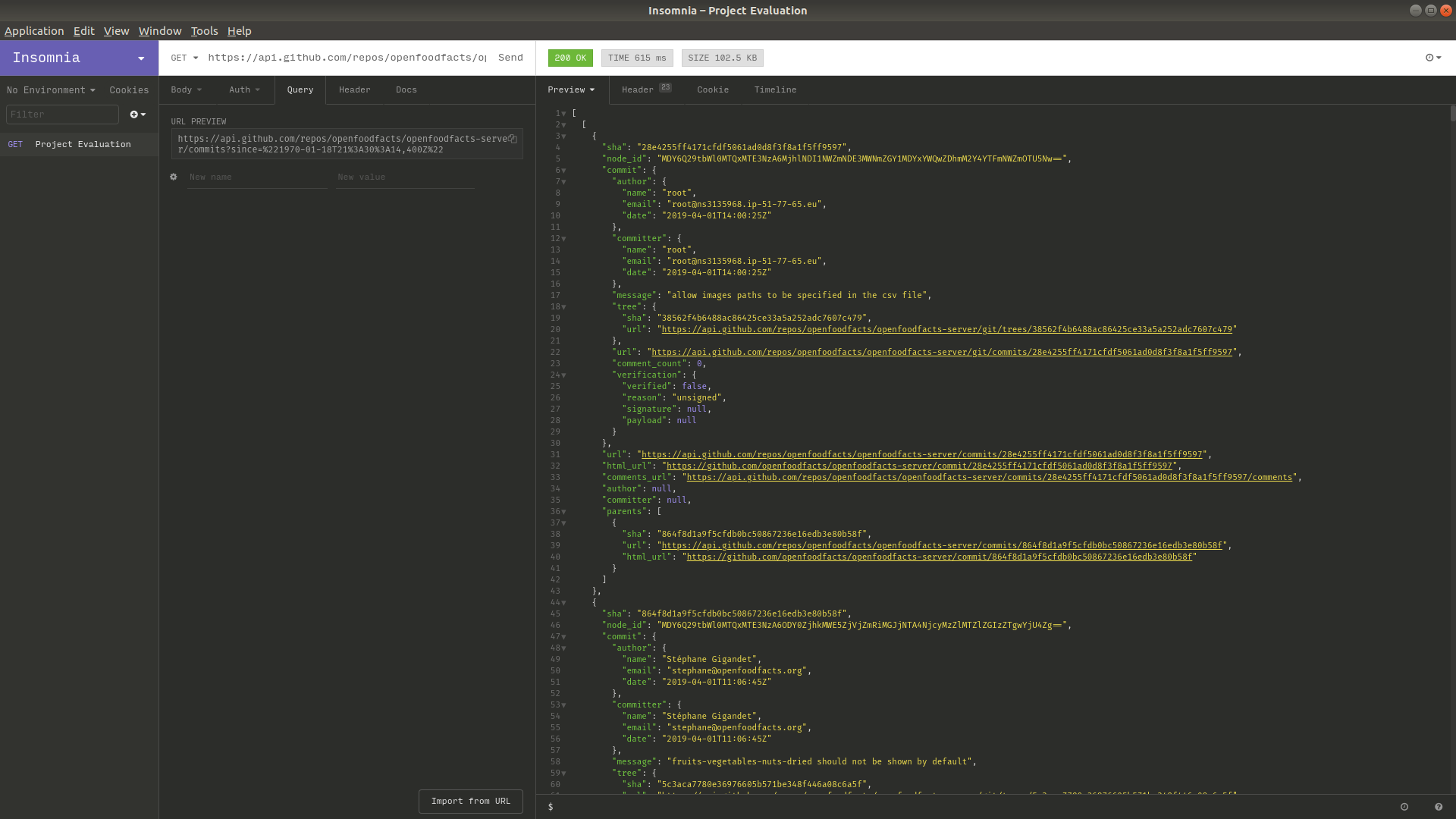
Task: Switch to the request Header tab
Action: click(355, 89)
